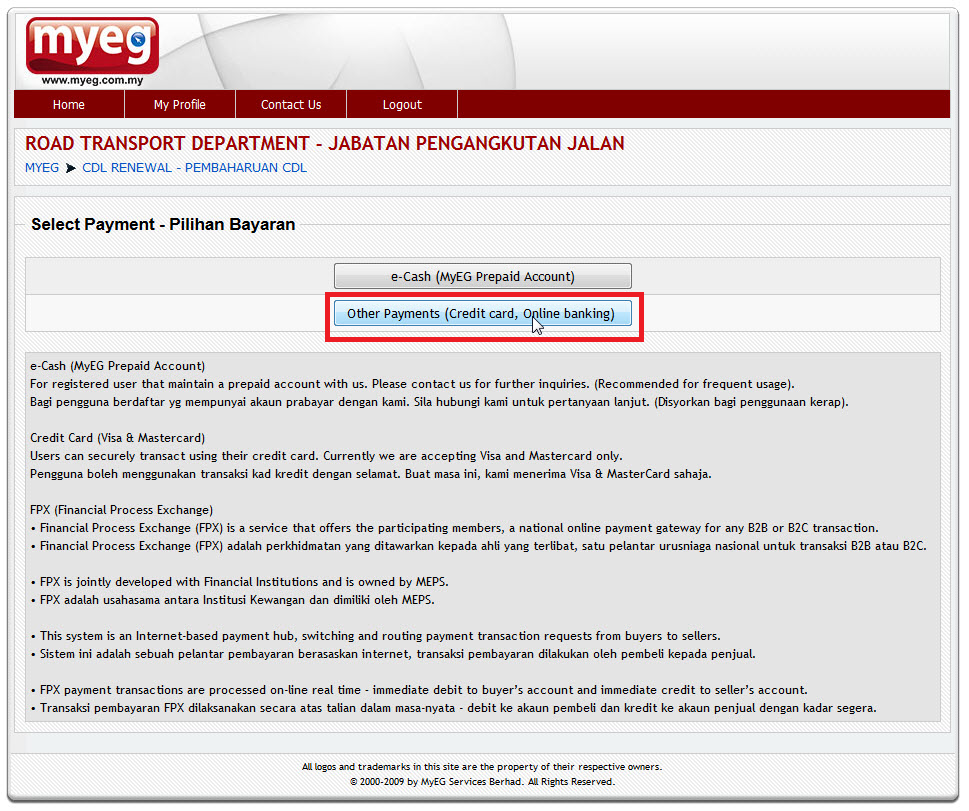Click the Road Transport Department page heading

click(325, 144)
